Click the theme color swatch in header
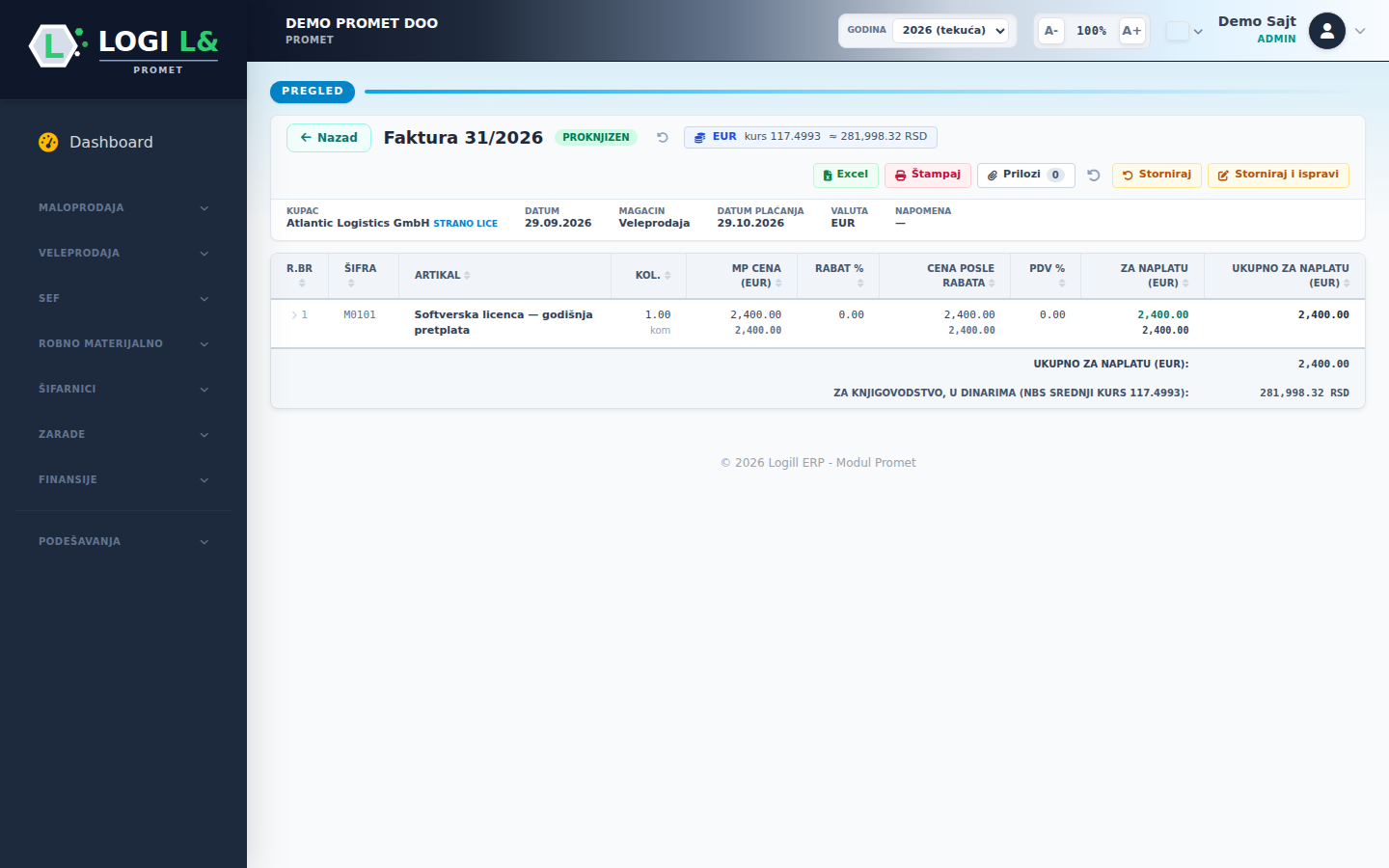 coord(1178,31)
